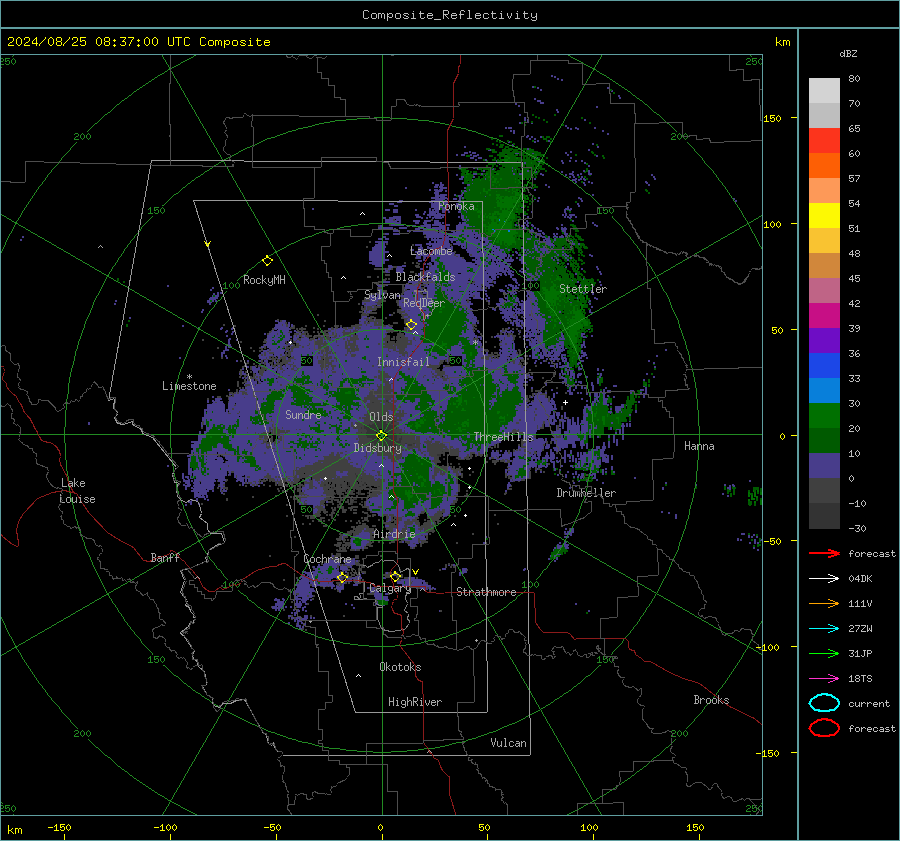Click the yellow diamond marker above Calgary
Image resolution: width=900 pixels, height=841 pixels.
tap(395, 576)
